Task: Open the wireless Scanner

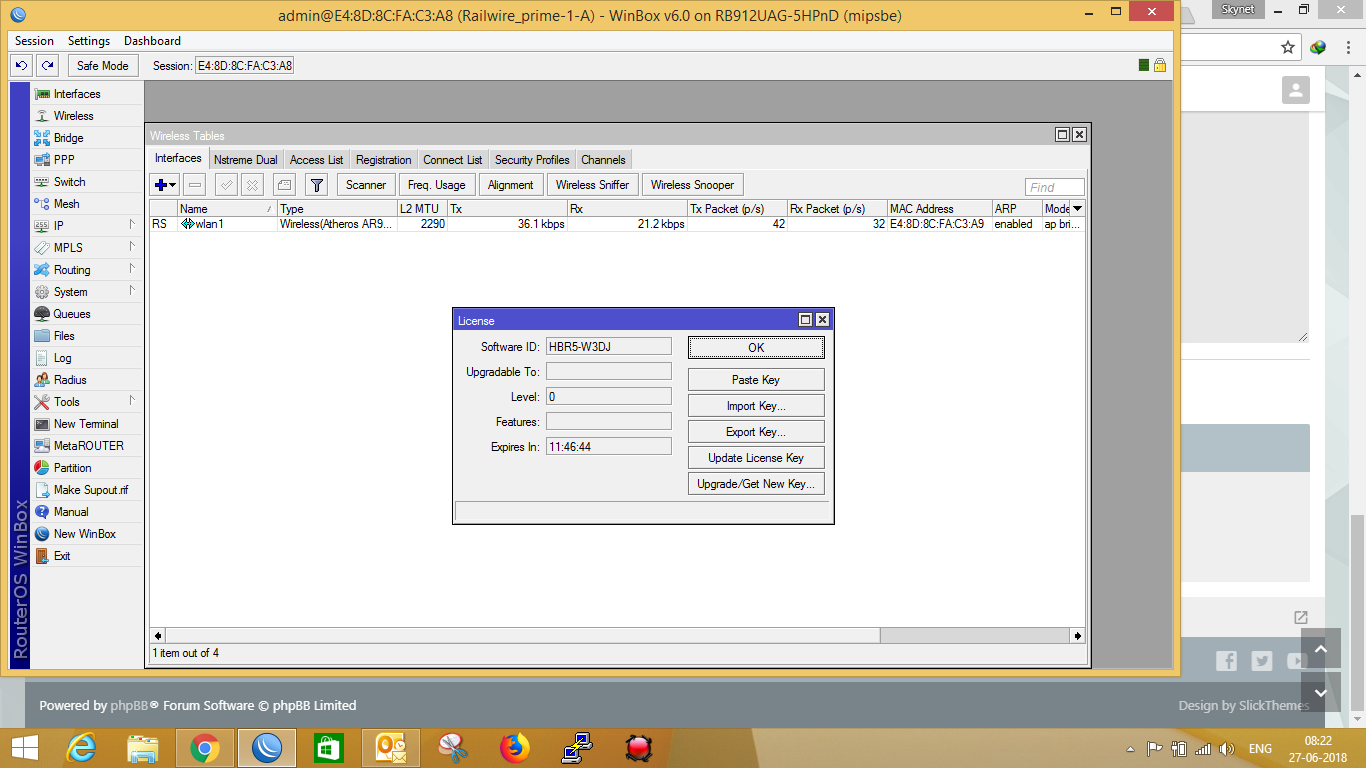Action: [x=366, y=185]
